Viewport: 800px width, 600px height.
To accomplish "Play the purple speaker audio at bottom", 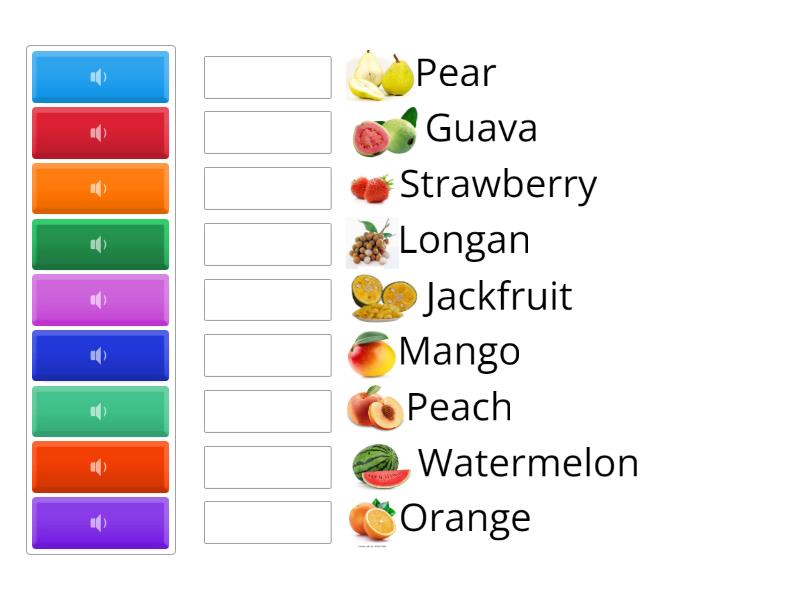I will [x=100, y=522].
